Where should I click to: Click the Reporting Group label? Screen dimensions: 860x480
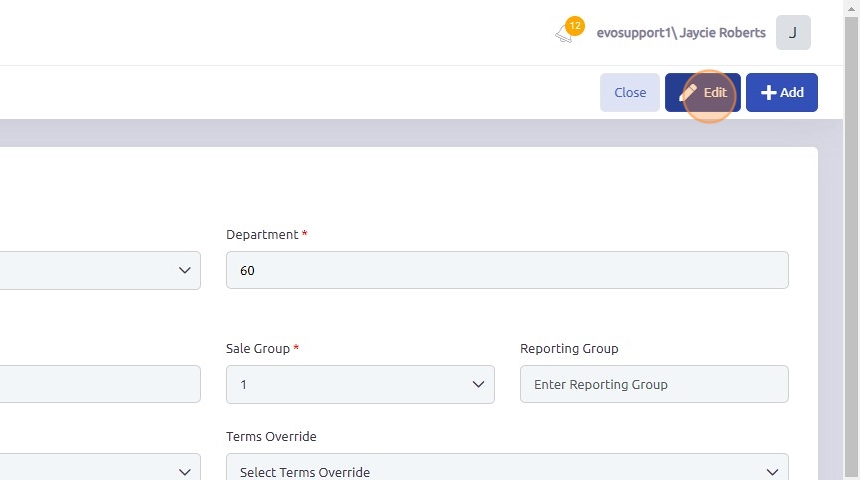pyautogui.click(x=569, y=348)
